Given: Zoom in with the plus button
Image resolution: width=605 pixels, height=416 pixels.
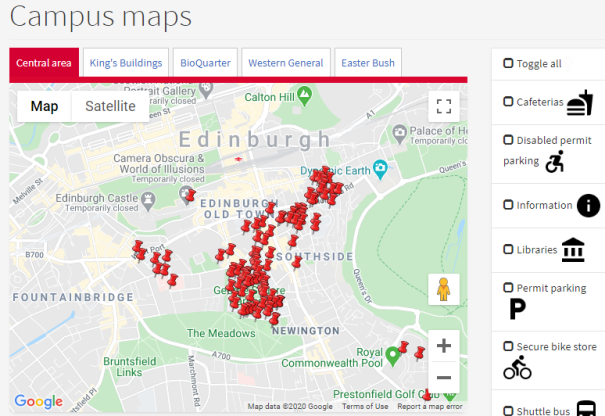Looking at the screenshot, I should tap(444, 345).
